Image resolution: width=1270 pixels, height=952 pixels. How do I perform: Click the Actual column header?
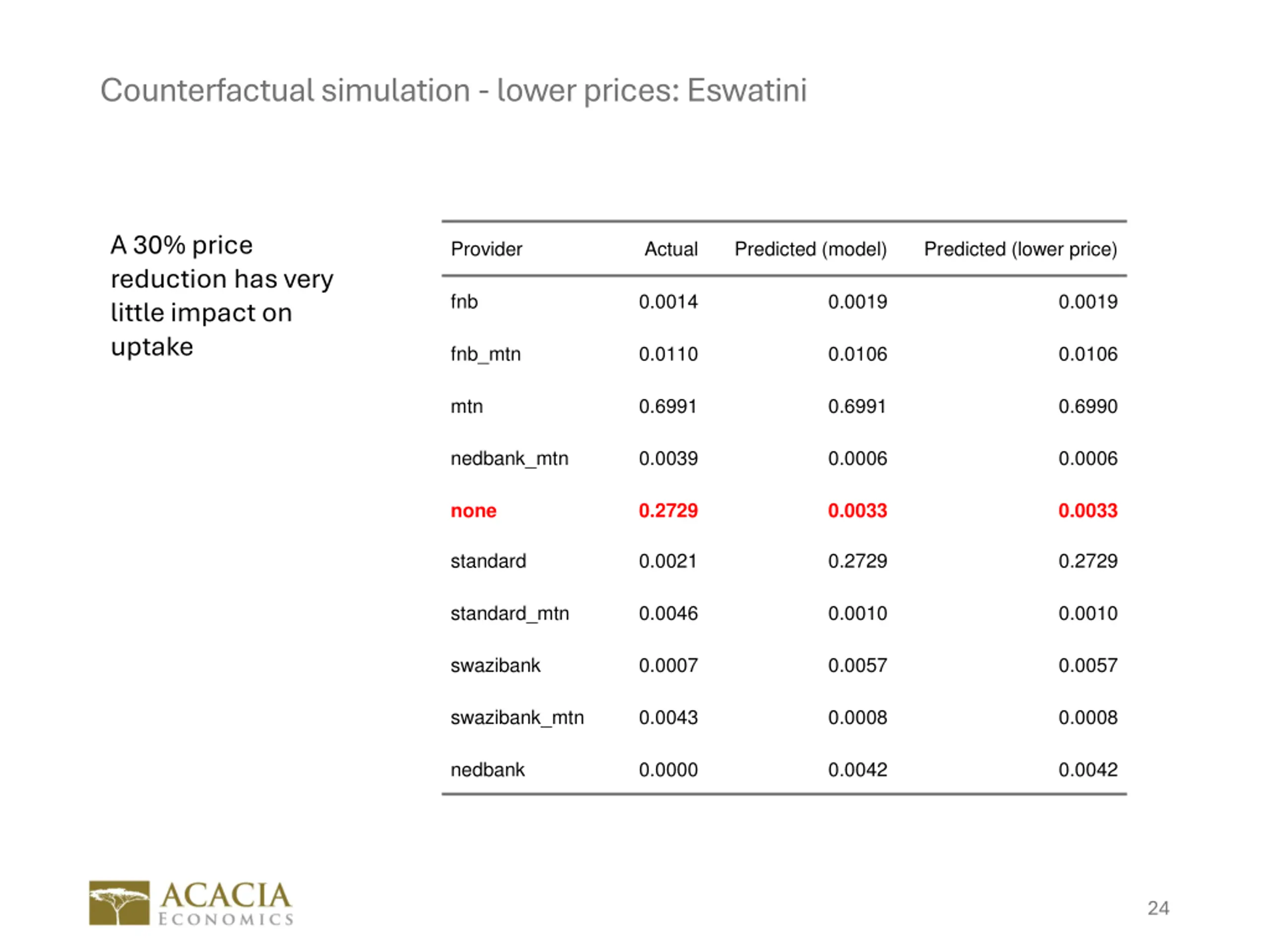[x=671, y=249]
